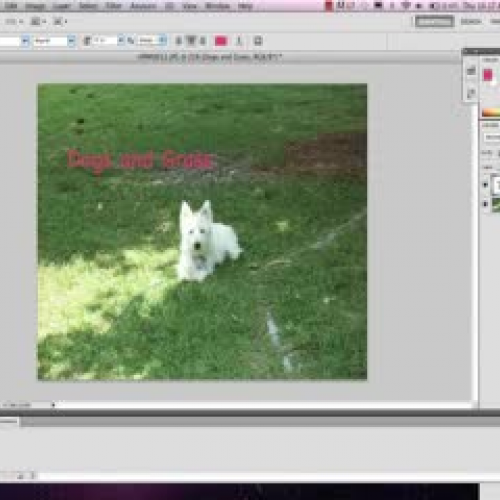The image size is (500, 500).
Task: Pick a color from the color ramp
Action: click(491, 112)
